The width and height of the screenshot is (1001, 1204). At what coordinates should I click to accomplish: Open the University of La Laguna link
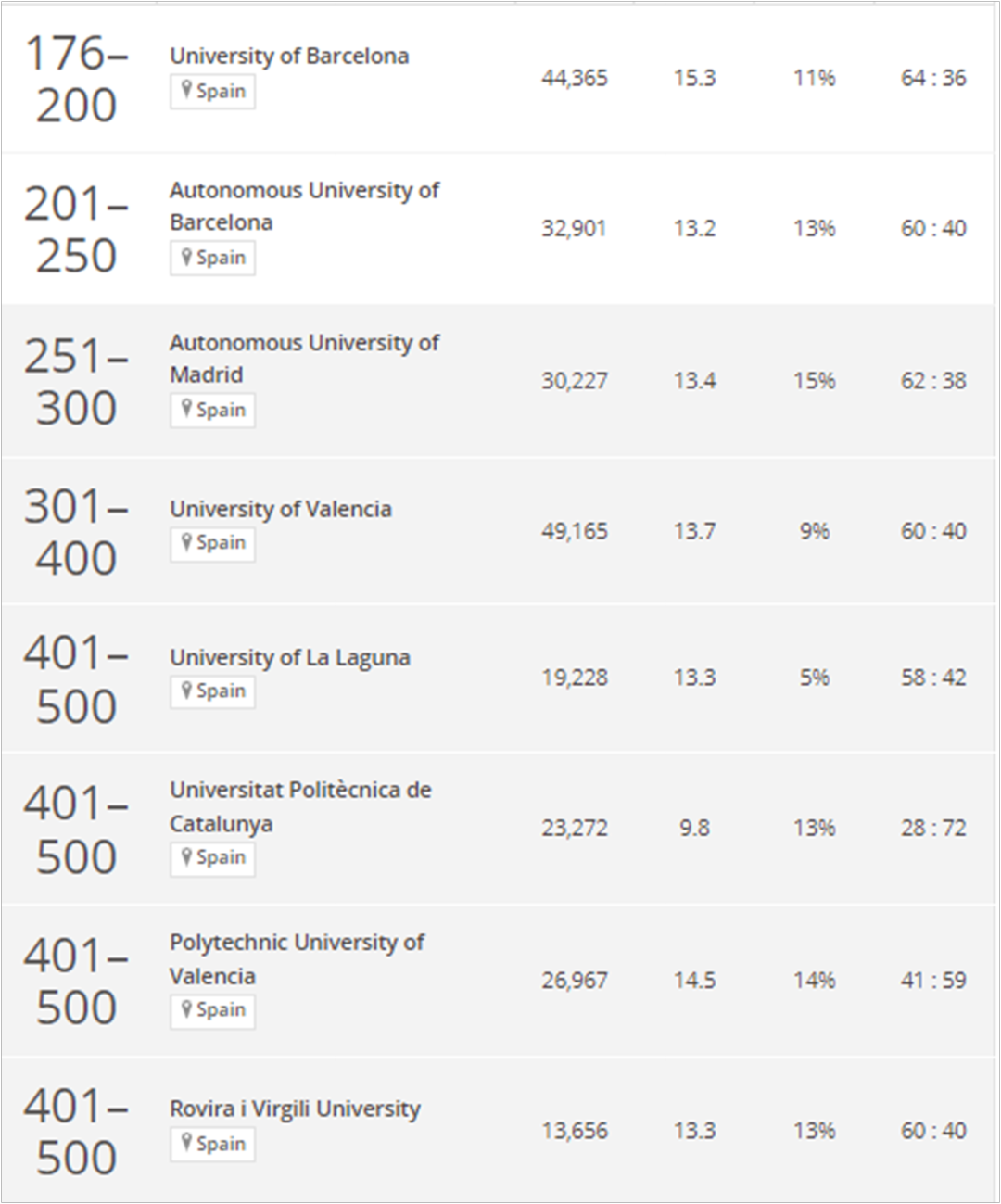290,657
